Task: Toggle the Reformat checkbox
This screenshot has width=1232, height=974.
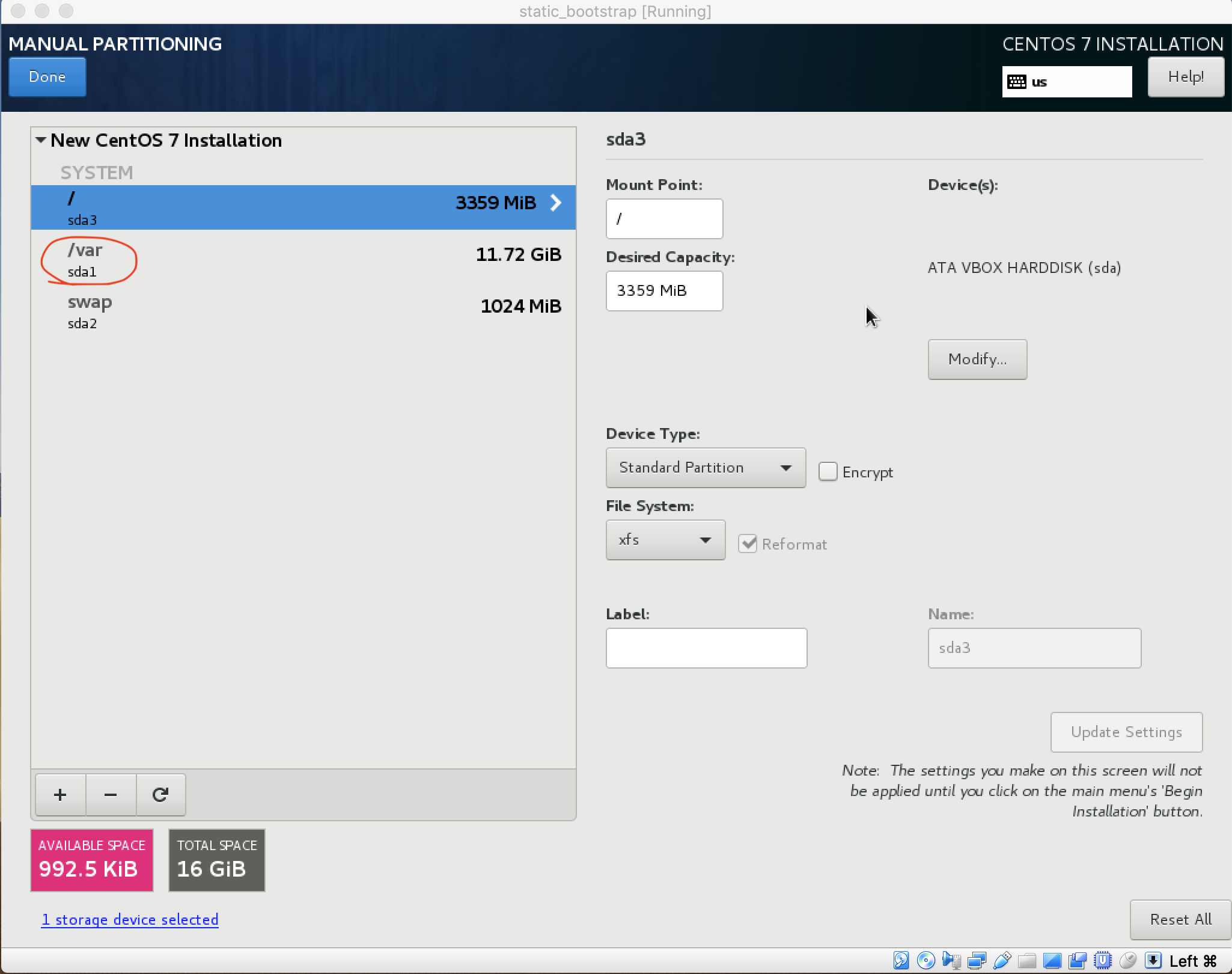Action: pyautogui.click(x=747, y=544)
